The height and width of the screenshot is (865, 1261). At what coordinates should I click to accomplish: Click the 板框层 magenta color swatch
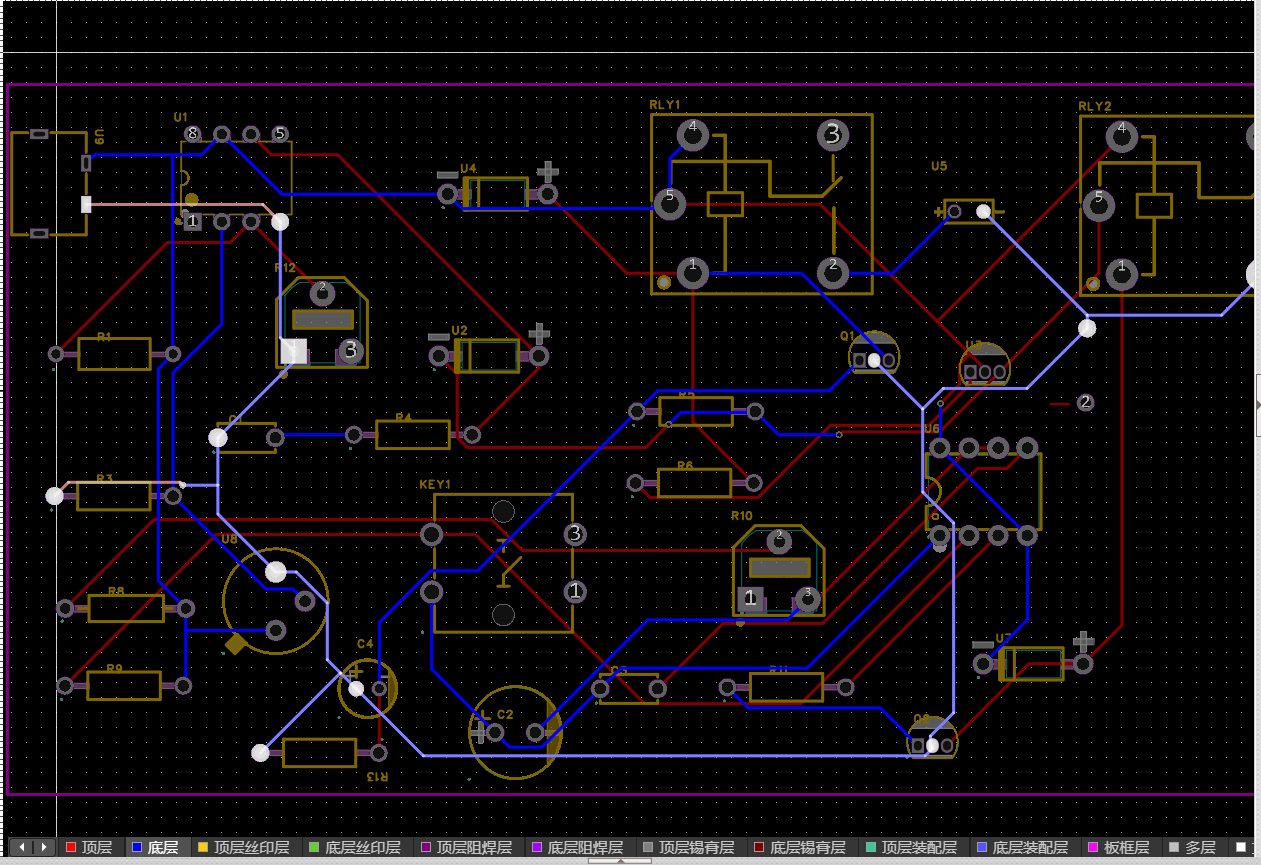coord(1092,848)
